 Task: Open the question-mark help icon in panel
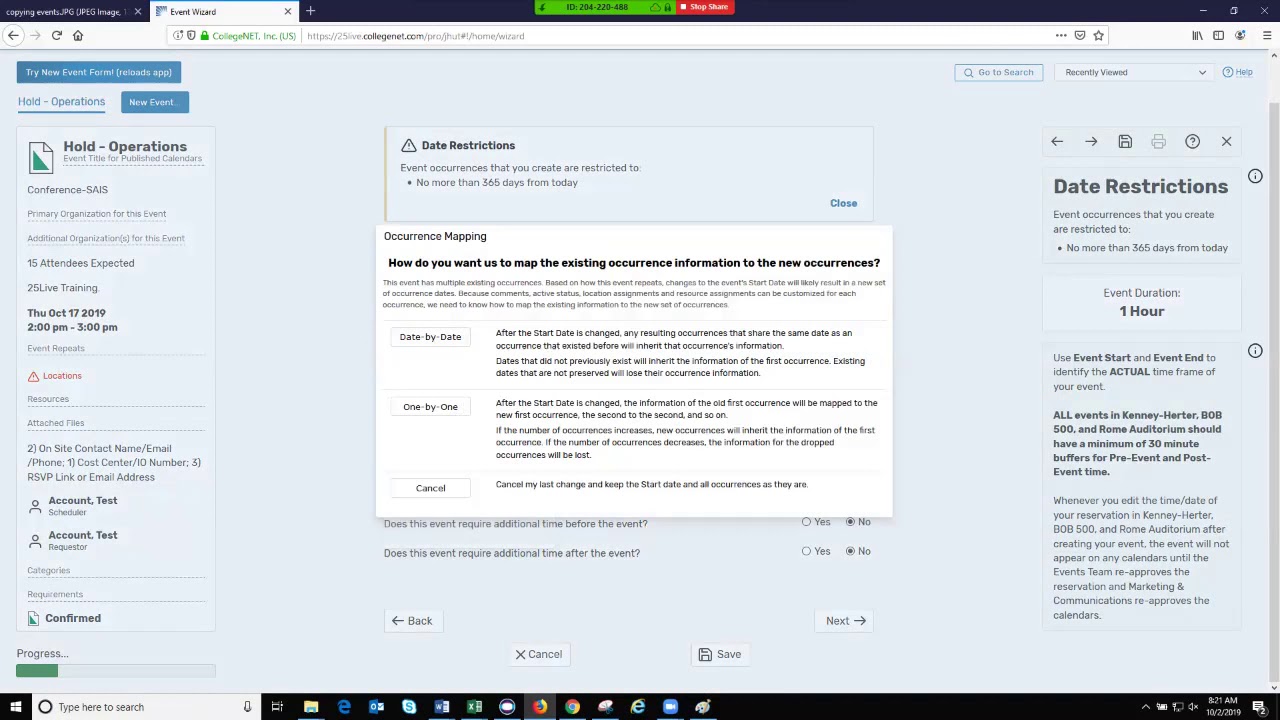point(1192,142)
